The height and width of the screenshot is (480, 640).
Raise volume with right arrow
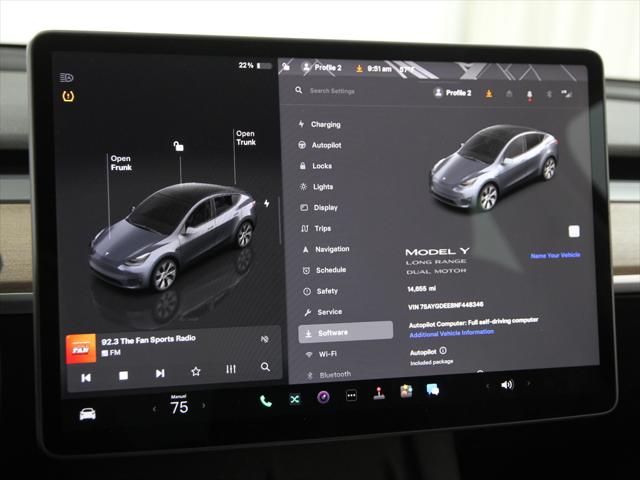529,383
